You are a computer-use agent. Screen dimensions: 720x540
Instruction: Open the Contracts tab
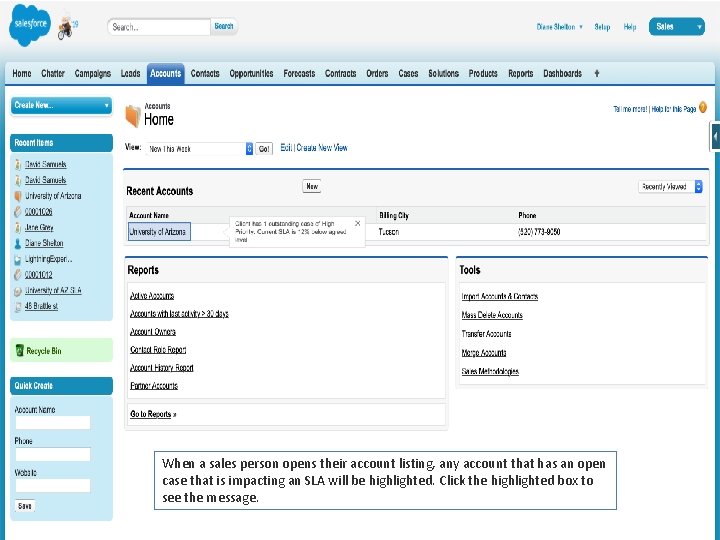pos(340,73)
